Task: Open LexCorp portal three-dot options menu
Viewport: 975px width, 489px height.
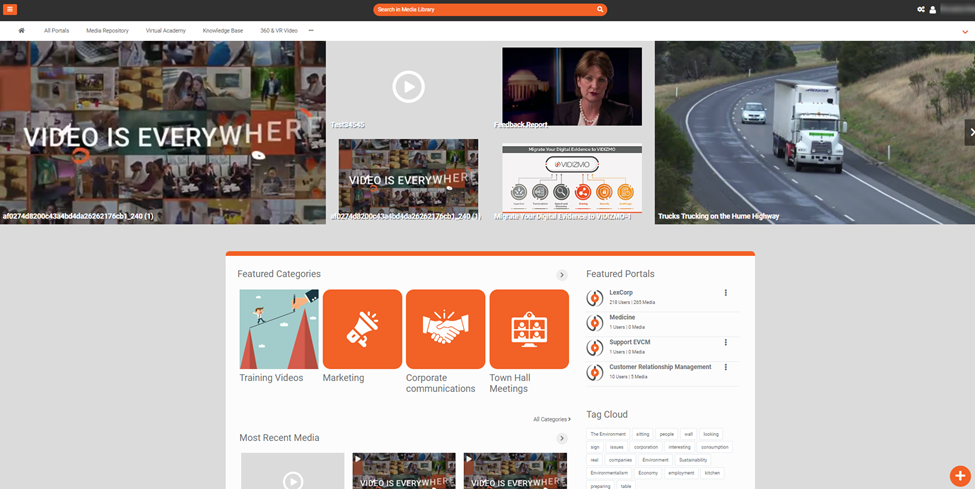Action: click(x=726, y=293)
